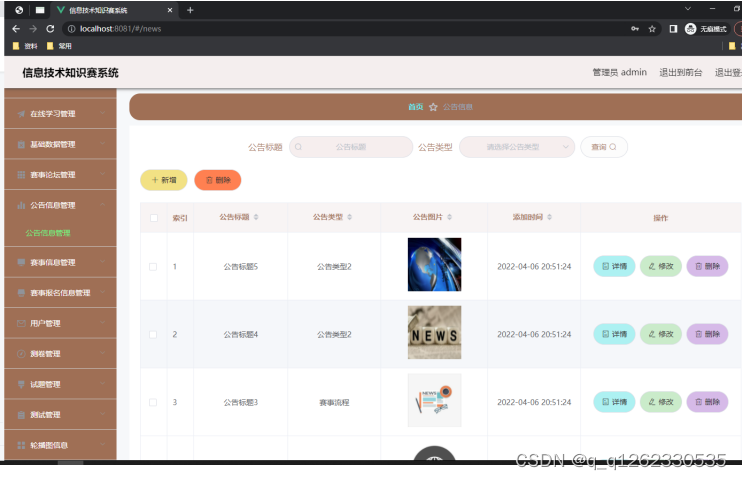Click the 新增 add button
Screen dimensions: 742x480
click(164, 180)
